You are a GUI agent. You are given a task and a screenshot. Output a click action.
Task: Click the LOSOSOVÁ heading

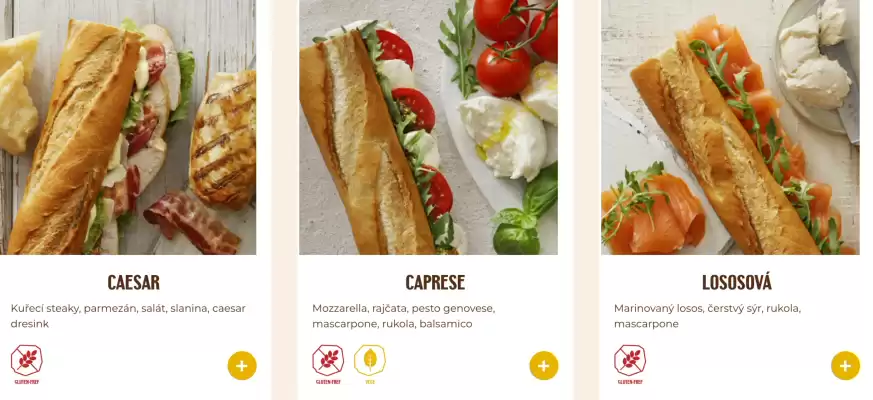(737, 281)
